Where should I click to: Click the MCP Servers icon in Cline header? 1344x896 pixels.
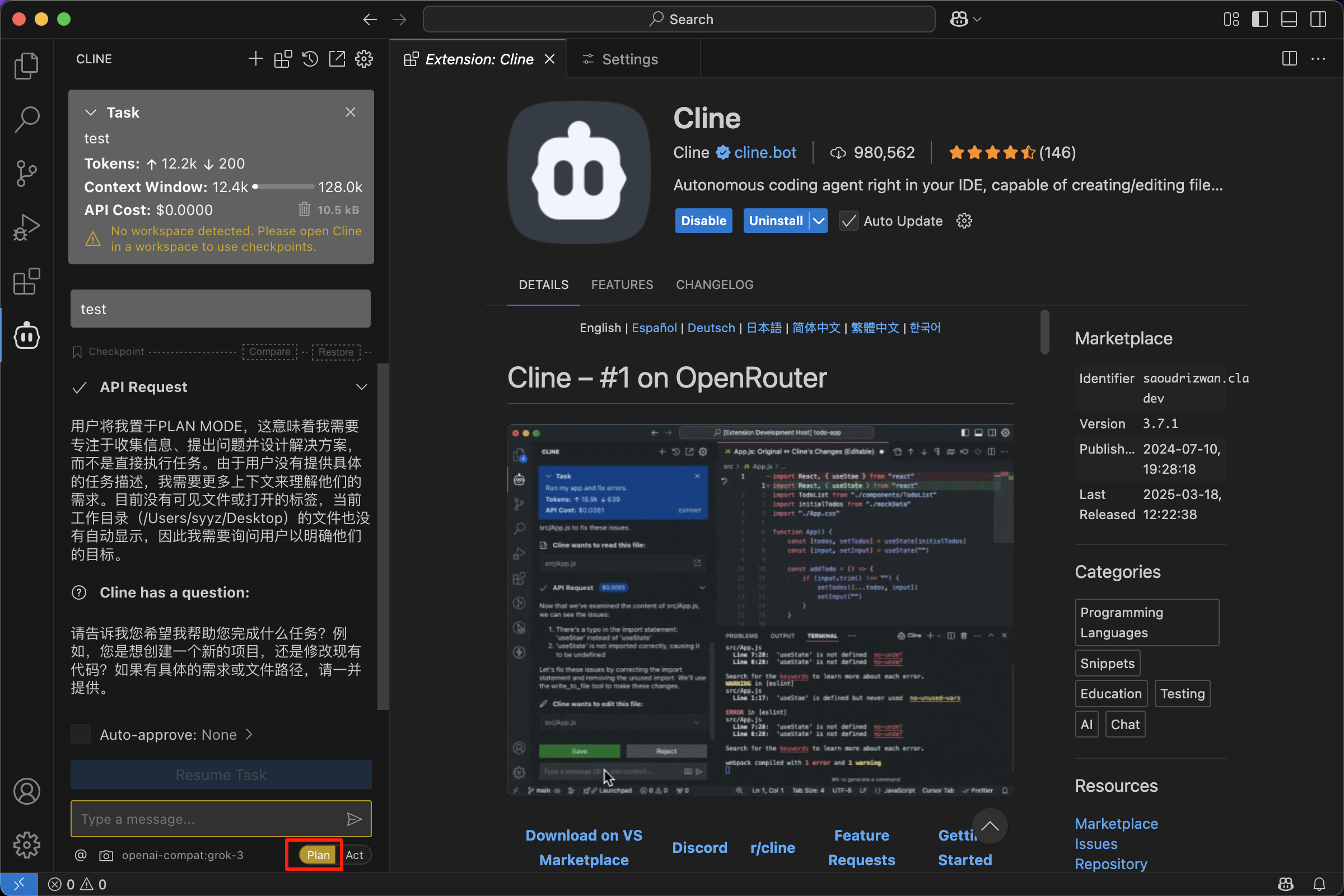283,59
